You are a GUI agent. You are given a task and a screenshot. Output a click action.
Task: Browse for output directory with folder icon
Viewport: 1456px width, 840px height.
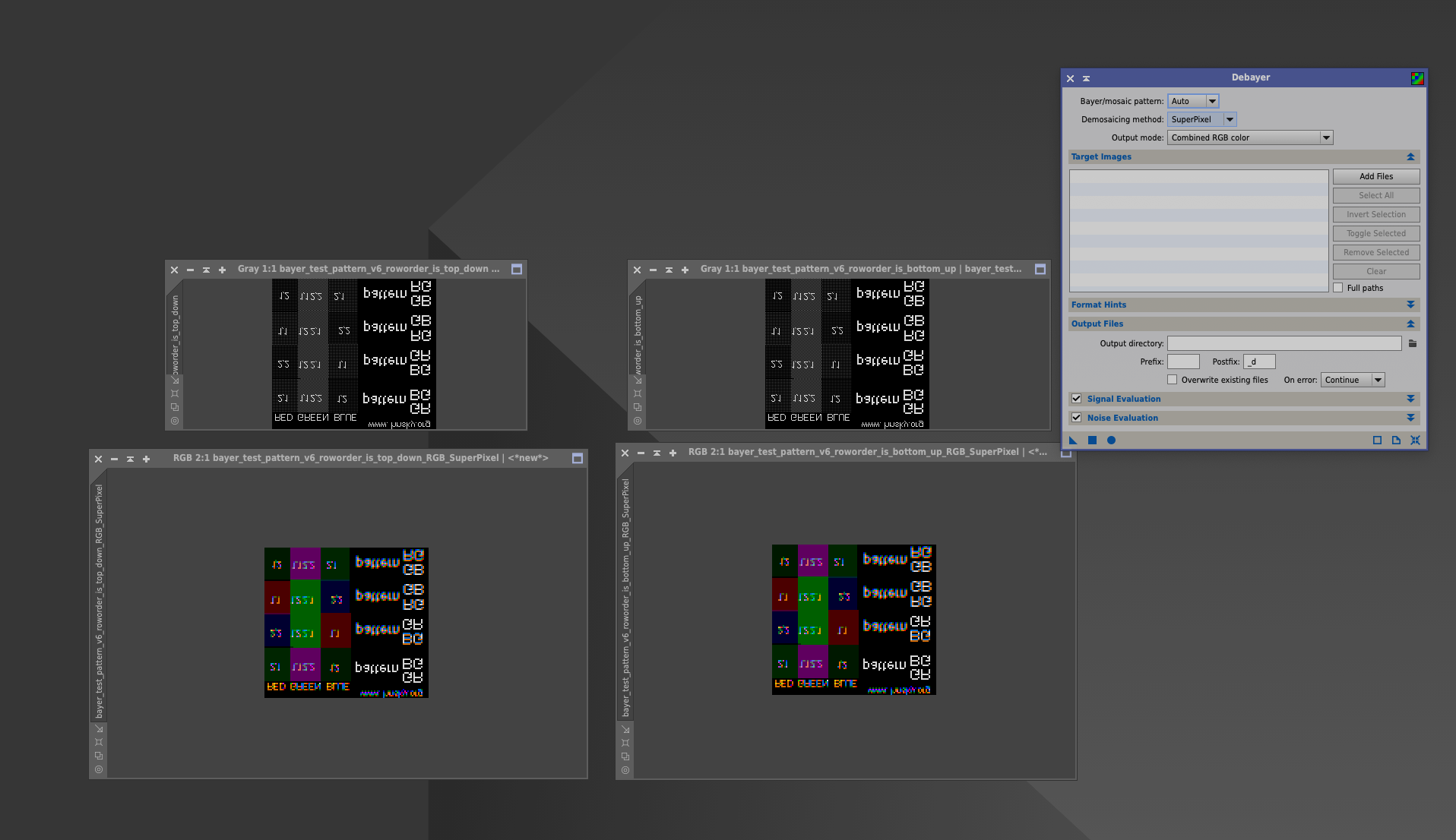tap(1413, 343)
